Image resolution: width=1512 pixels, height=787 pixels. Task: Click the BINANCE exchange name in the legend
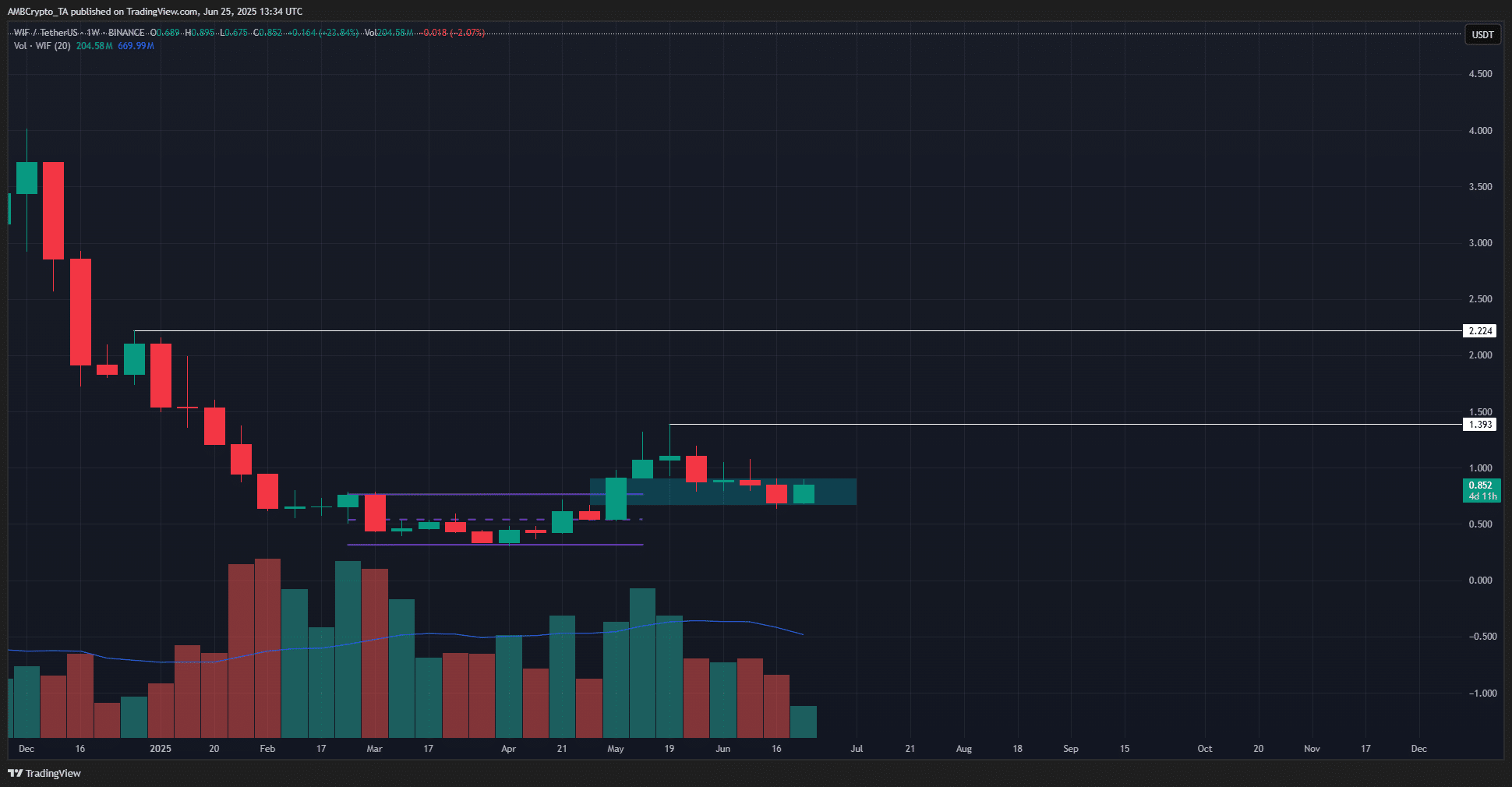coord(126,33)
